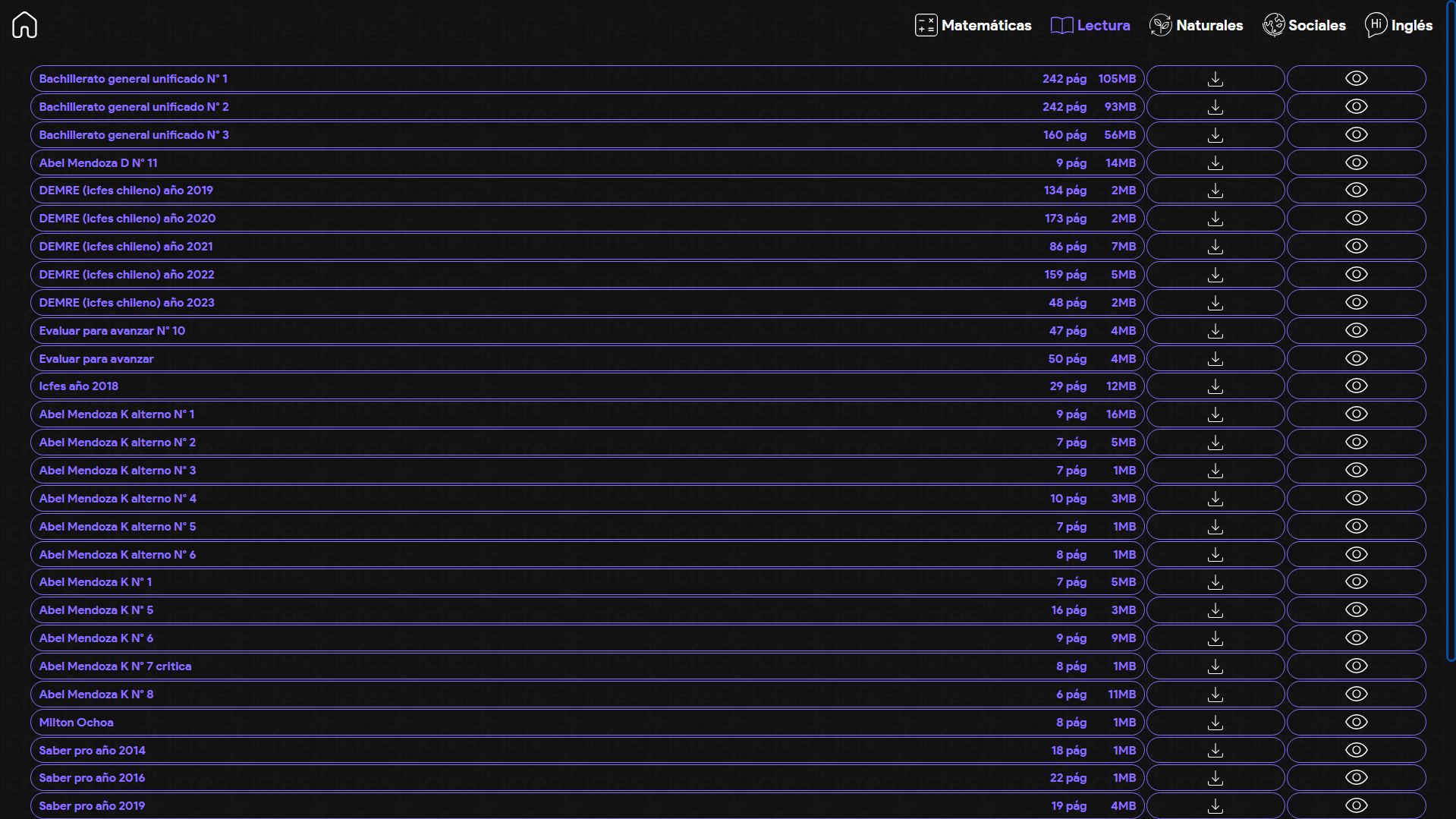The image size is (1456, 819).
Task: Download Saber pro año 2014
Action: click(1215, 751)
